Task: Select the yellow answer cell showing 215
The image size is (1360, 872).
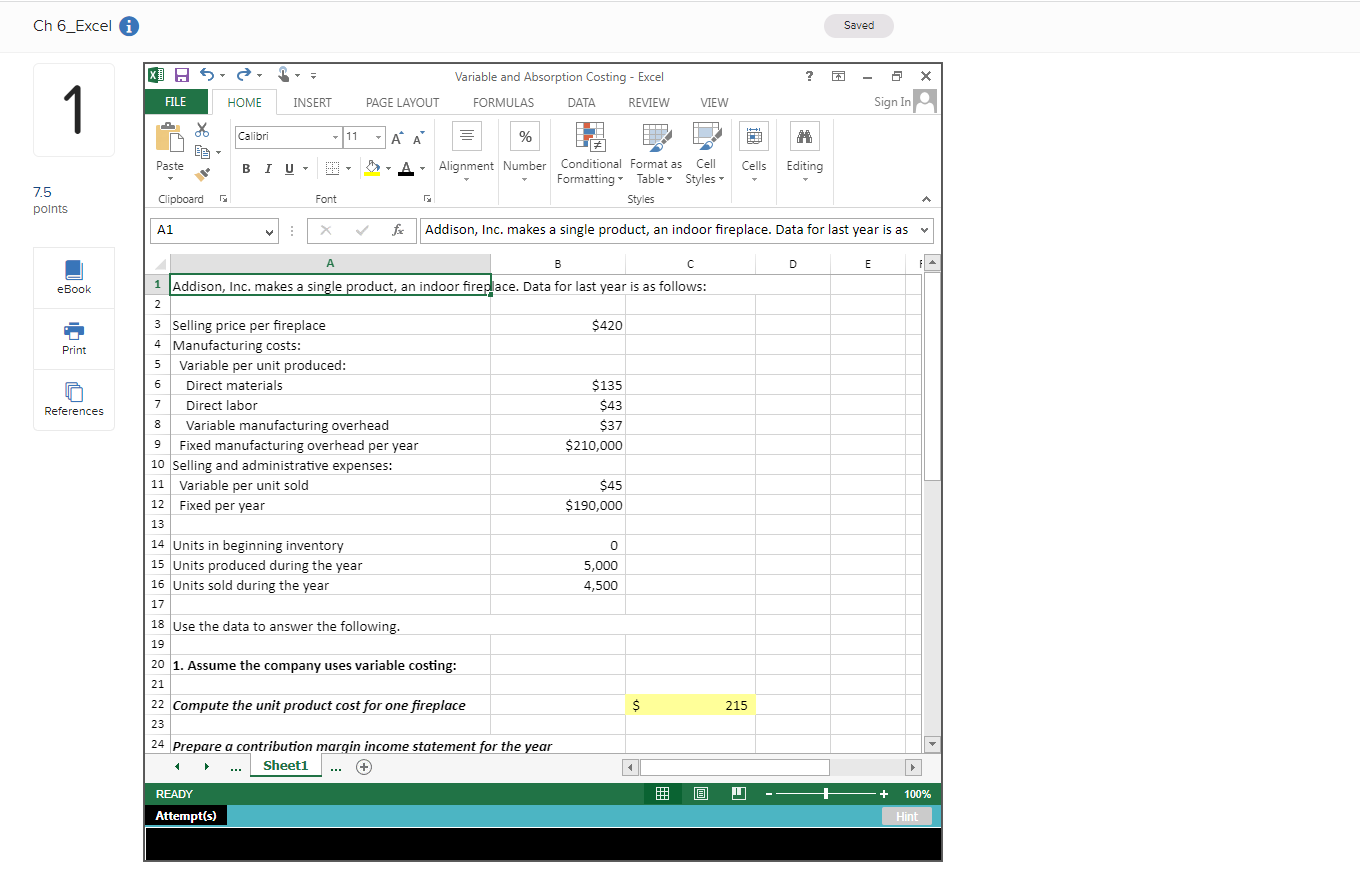Action: pos(691,705)
